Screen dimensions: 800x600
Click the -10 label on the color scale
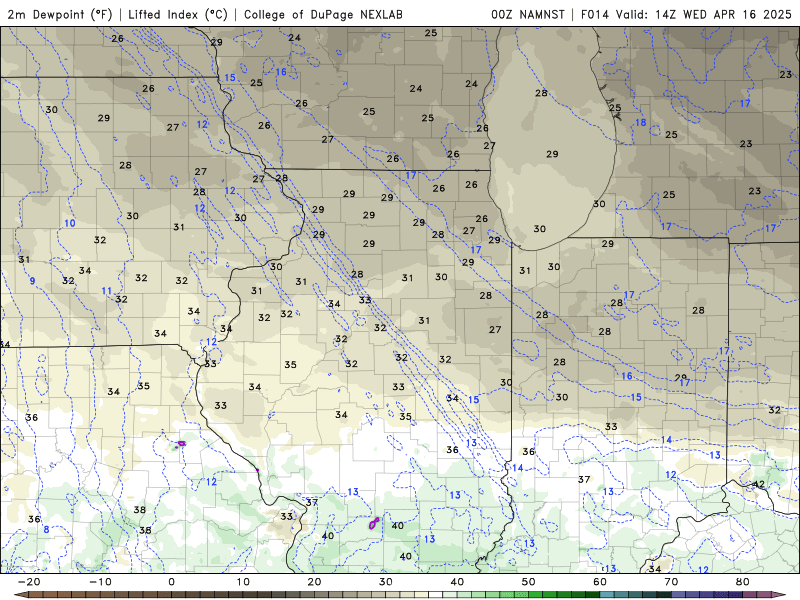[x=100, y=582]
